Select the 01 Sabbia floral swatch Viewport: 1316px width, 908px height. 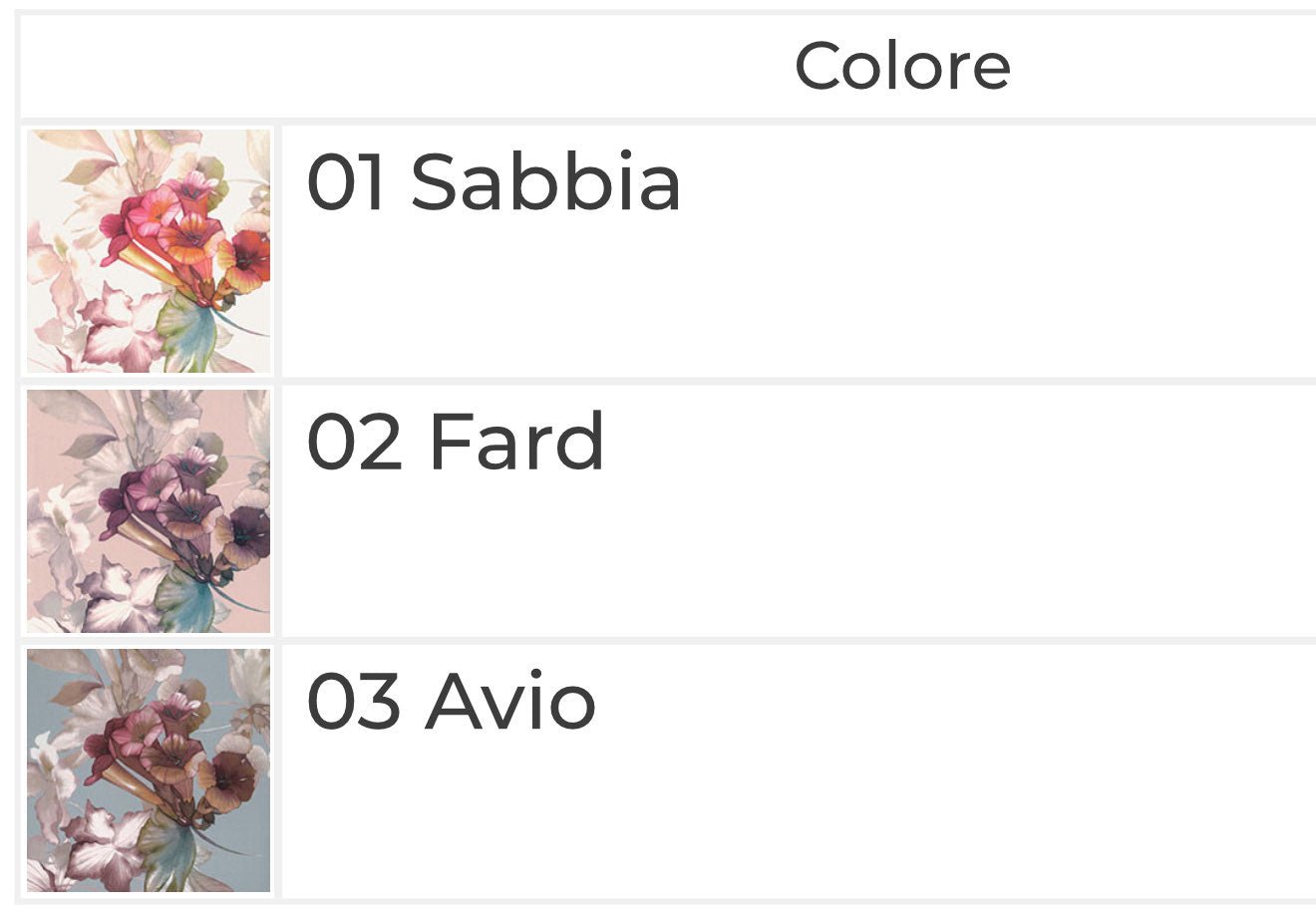click(x=149, y=250)
